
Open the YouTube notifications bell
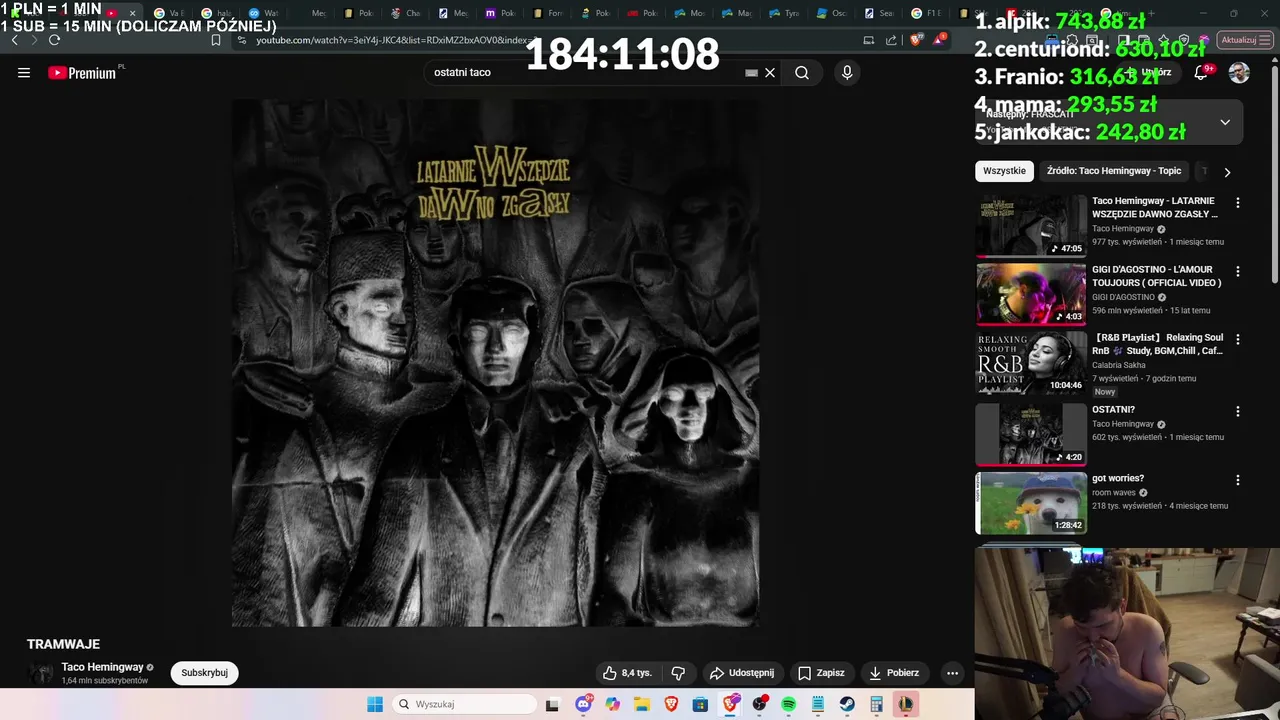pos(1201,72)
